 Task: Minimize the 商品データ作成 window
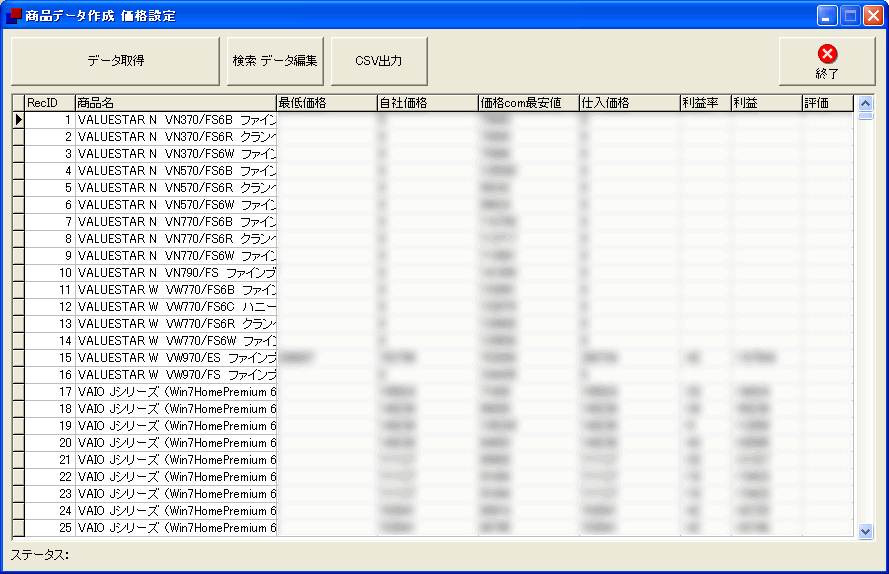pyautogui.click(x=827, y=16)
